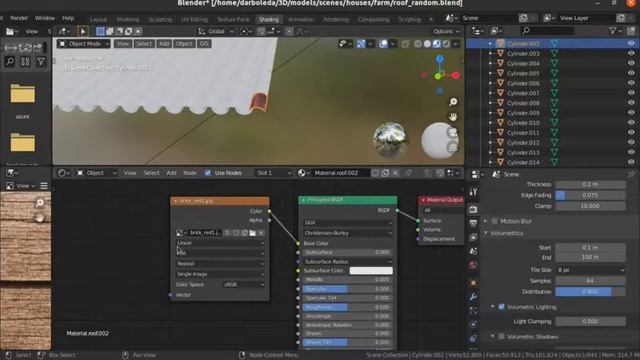This screenshot has width=640, height=360.
Task: Open the World properties tab icon
Action: pyautogui.click(x=473, y=265)
